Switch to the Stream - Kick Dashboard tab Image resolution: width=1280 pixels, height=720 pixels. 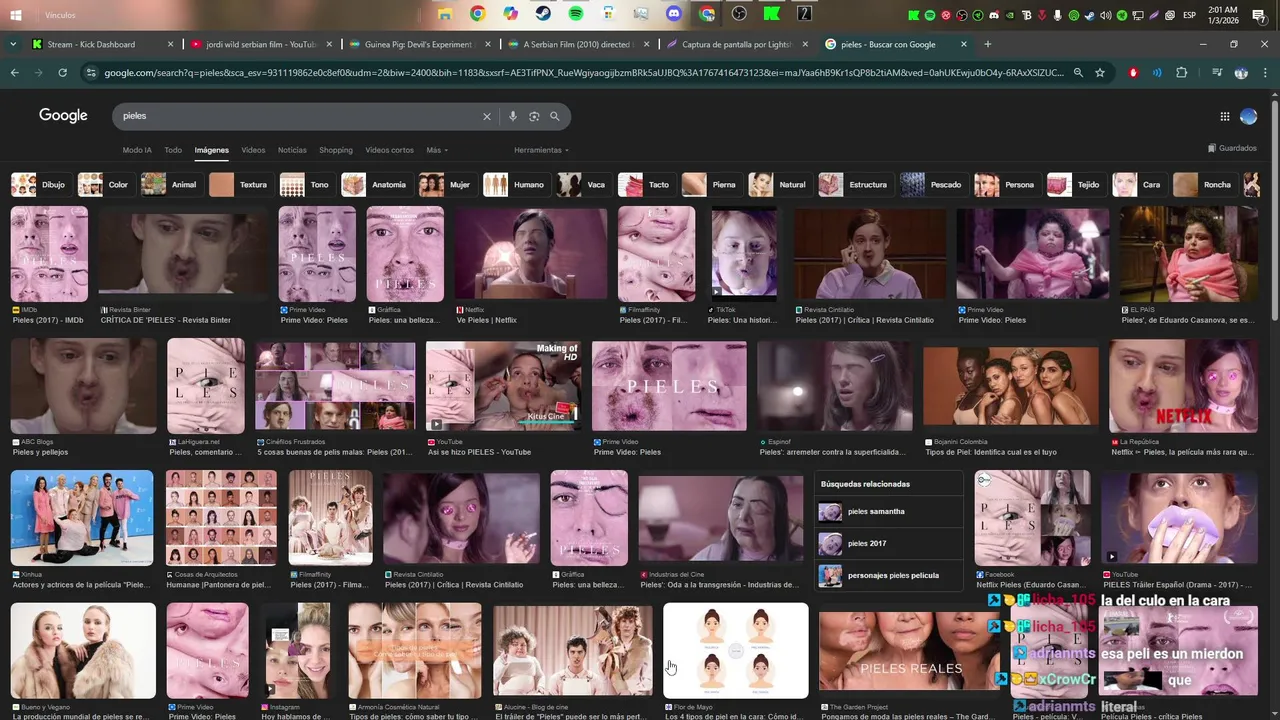coord(102,44)
